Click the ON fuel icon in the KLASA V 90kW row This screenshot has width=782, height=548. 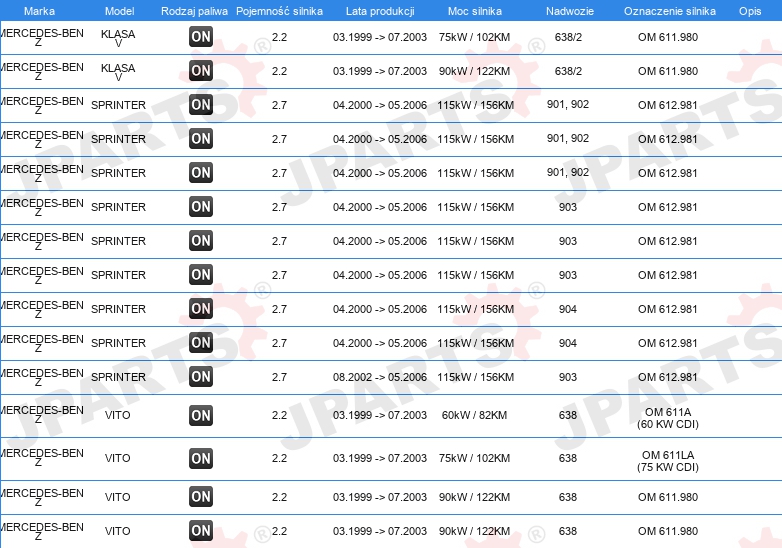pyautogui.click(x=201, y=71)
